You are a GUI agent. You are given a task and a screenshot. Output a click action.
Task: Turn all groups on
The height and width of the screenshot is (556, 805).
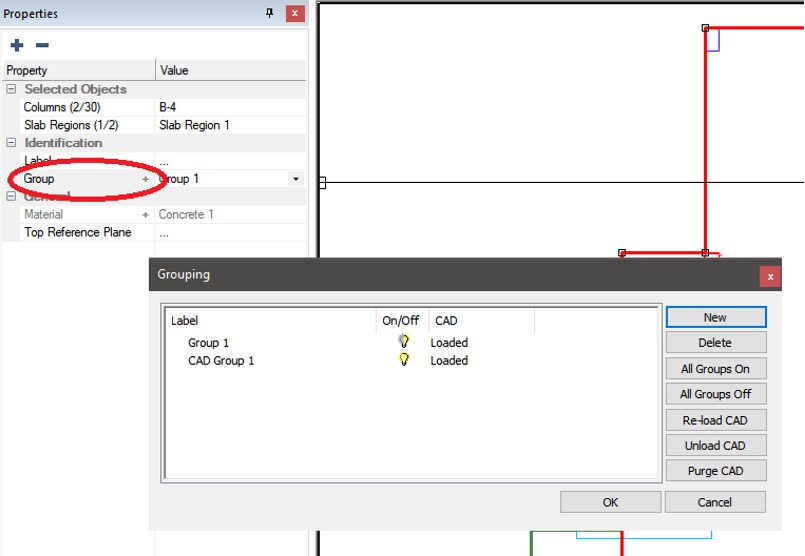[x=715, y=369]
